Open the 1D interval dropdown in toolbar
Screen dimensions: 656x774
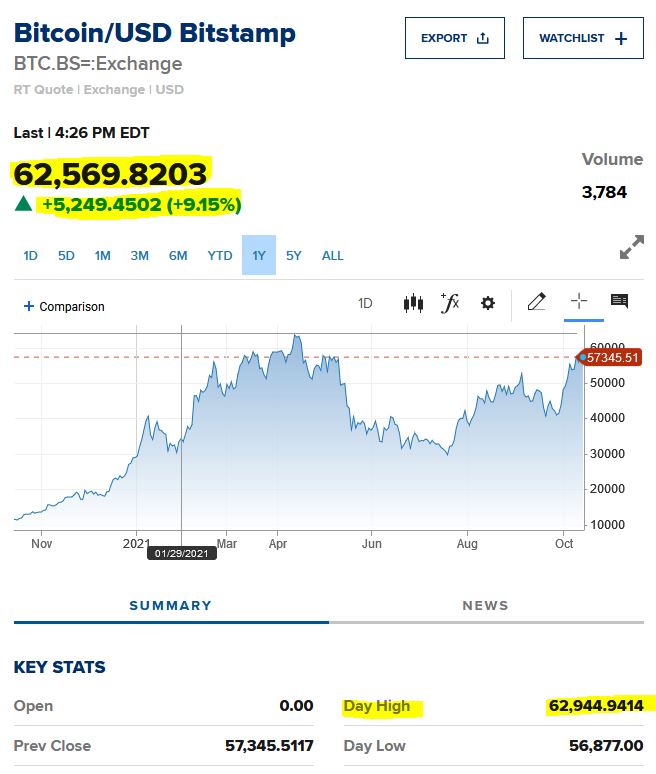point(365,303)
